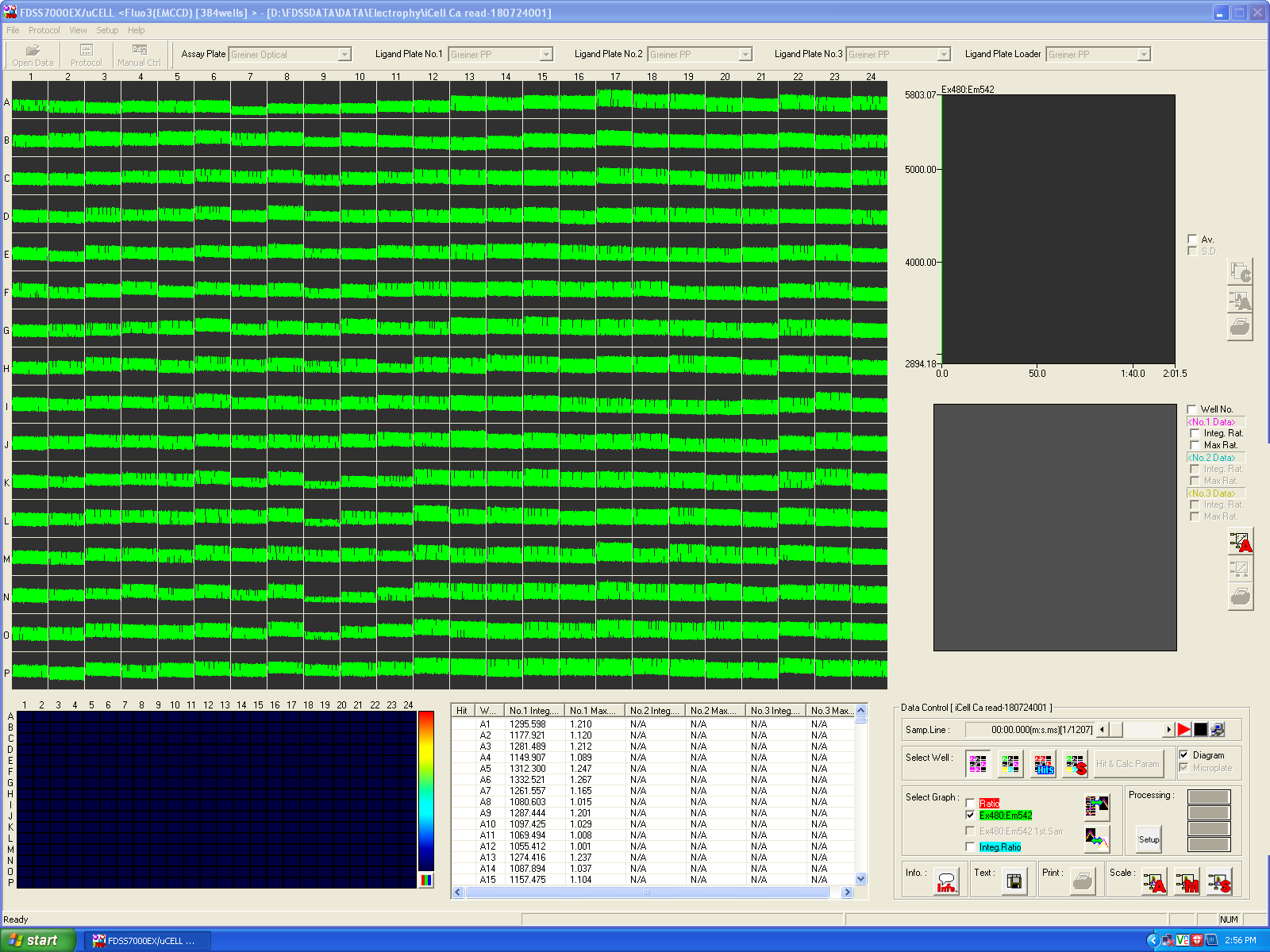Open the Setup menu in menu bar
The width and height of the screenshot is (1270, 952).
107,30
